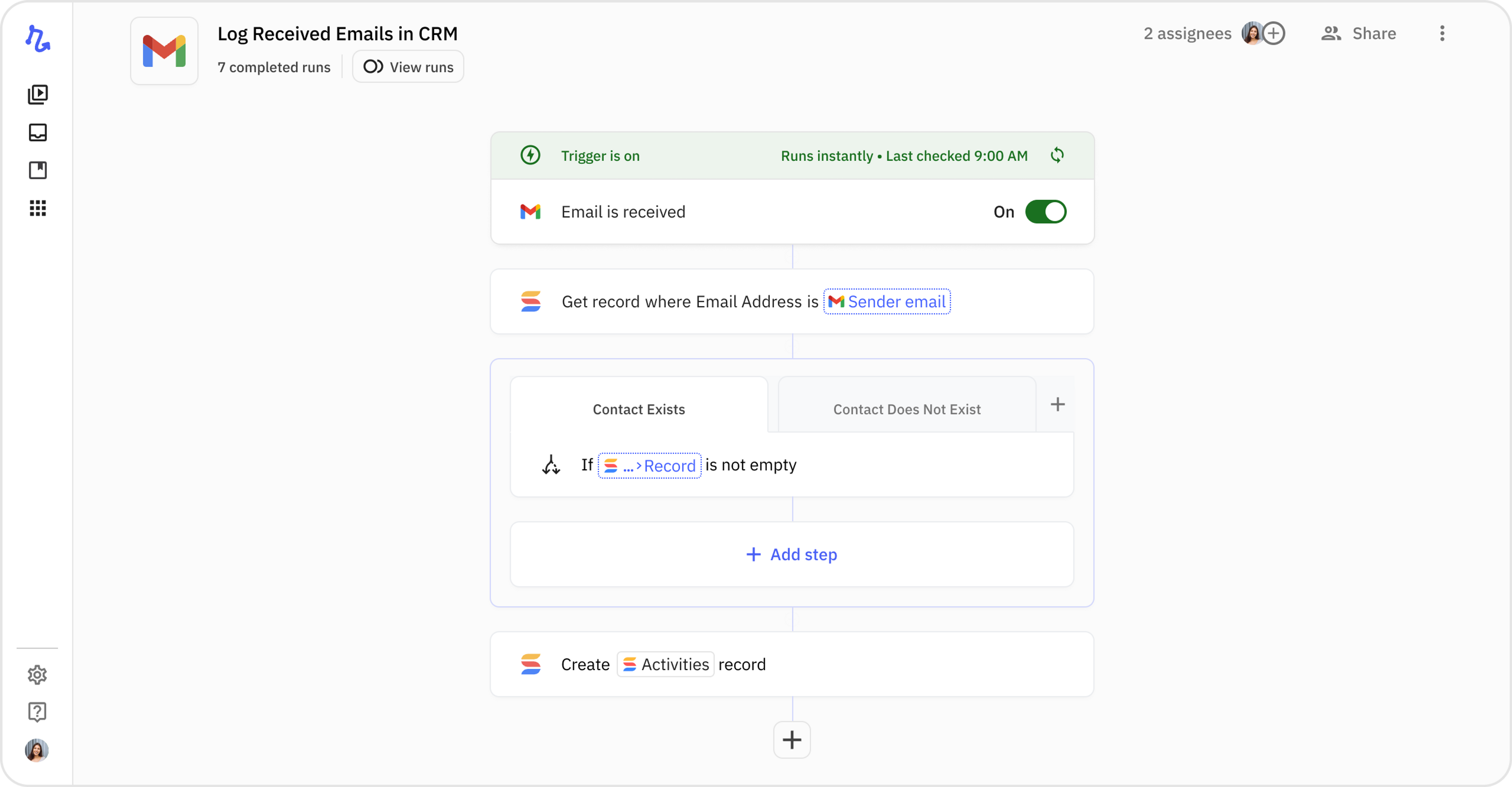Image resolution: width=1512 pixels, height=787 pixels.
Task: Open the Email is received trigger step
Action: click(x=792, y=212)
